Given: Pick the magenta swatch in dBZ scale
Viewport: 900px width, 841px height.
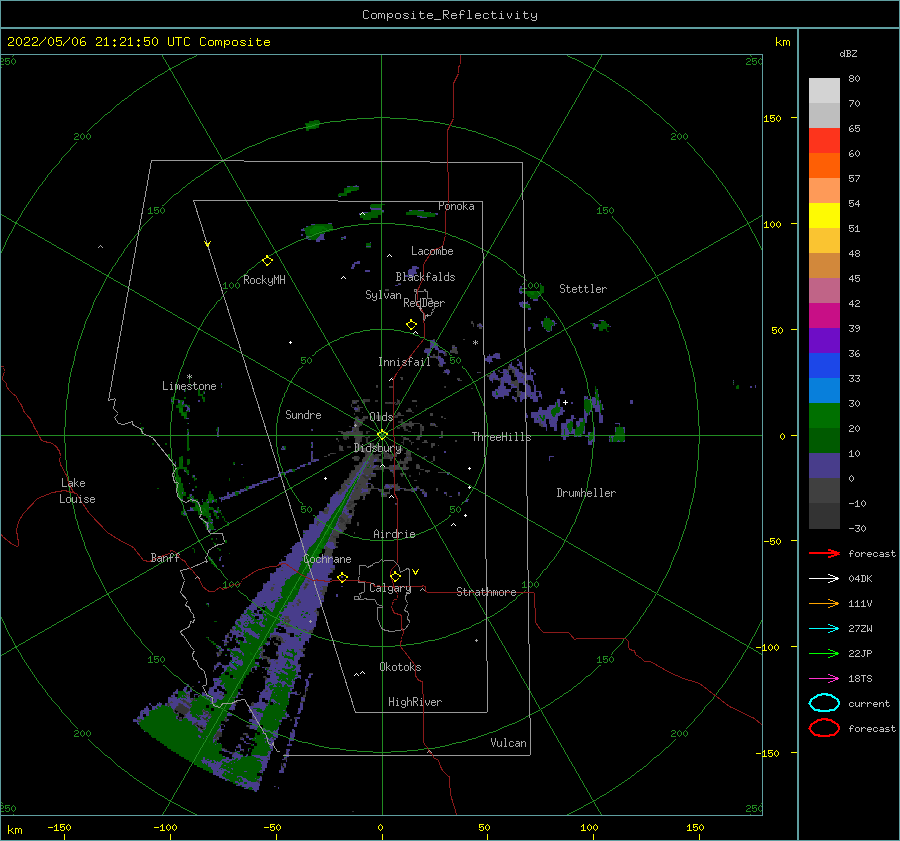Looking at the screenshot, I should [824, 316].
